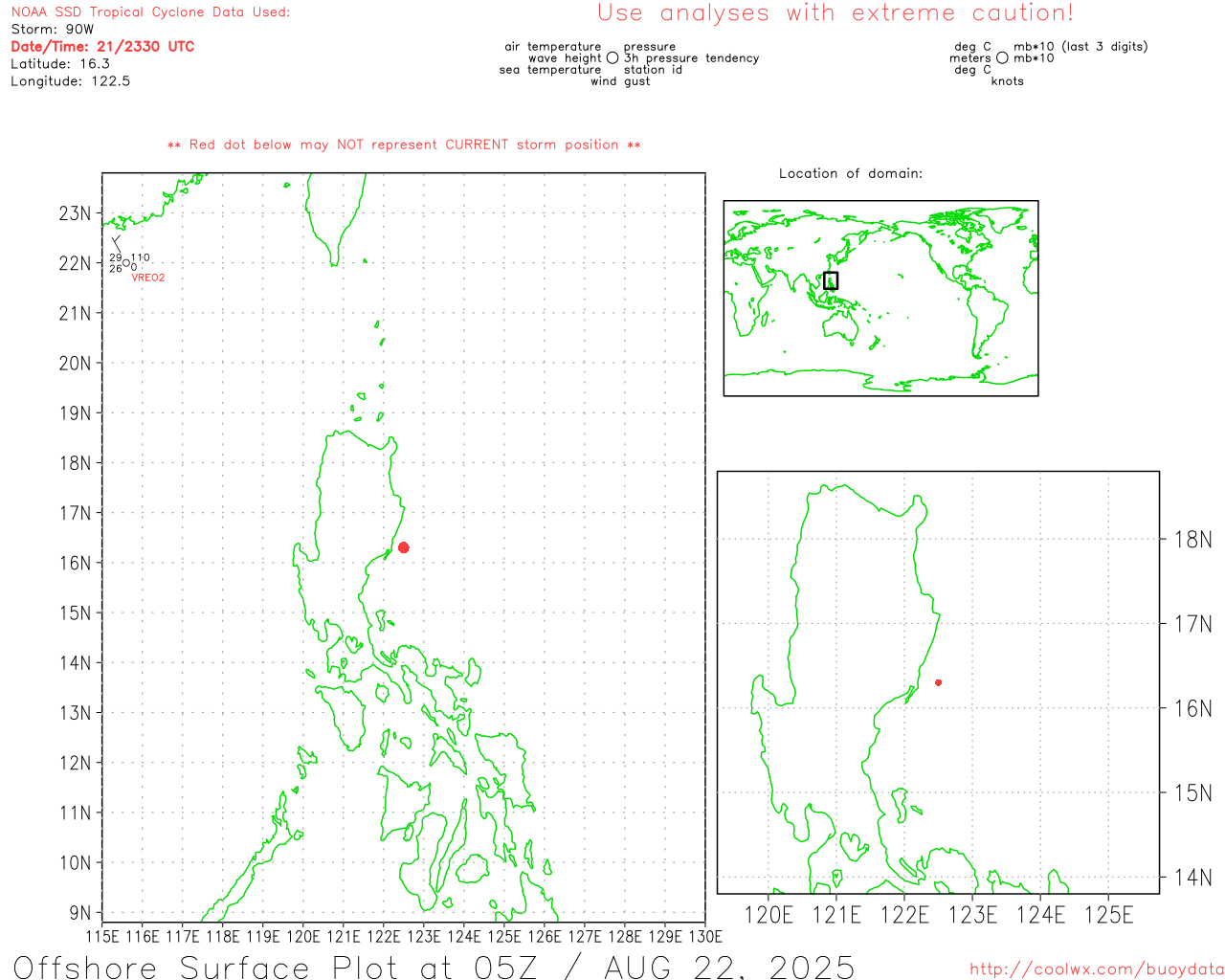Click station sea temperature value 26

point(116,269)
